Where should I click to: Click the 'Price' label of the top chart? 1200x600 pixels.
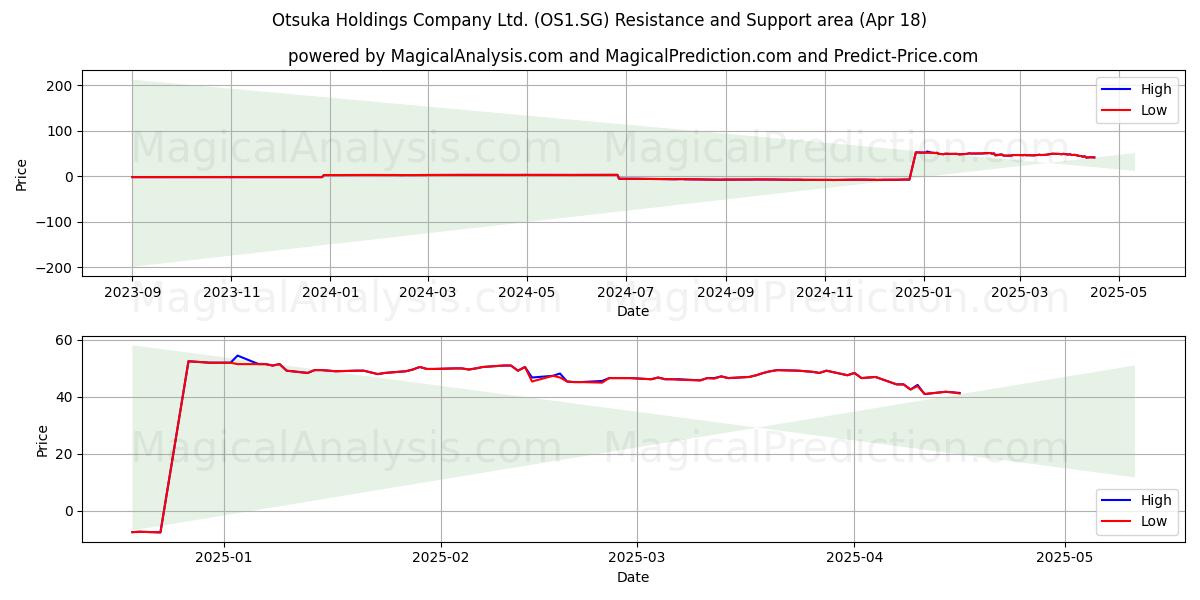(x=22, y=174)
